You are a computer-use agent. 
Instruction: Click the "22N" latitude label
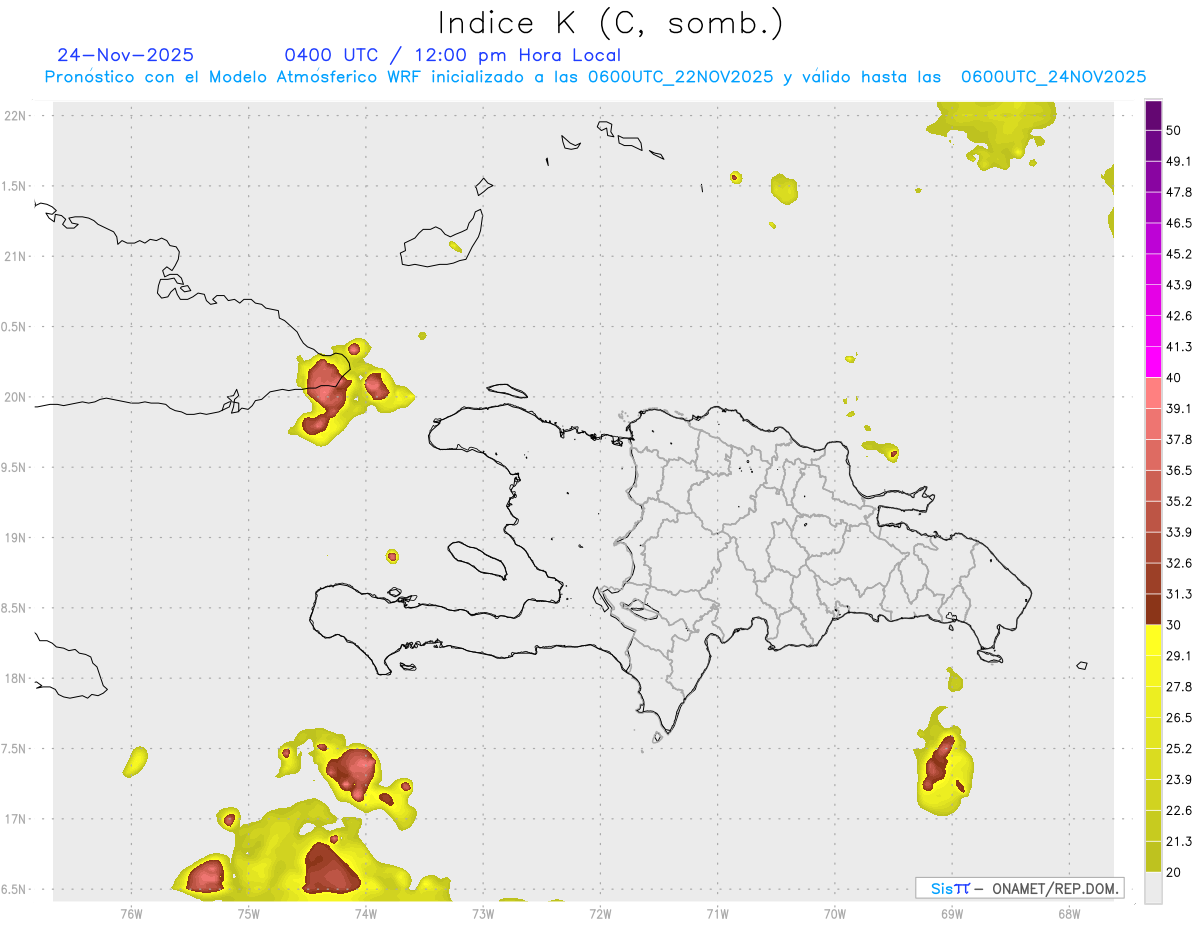click(14, 116)
